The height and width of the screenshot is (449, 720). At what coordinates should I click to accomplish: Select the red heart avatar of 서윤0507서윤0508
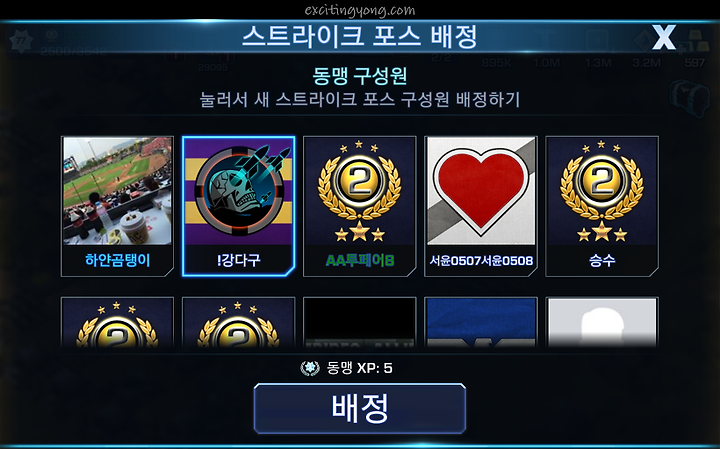pyautogui.click(x=481, y=191)
